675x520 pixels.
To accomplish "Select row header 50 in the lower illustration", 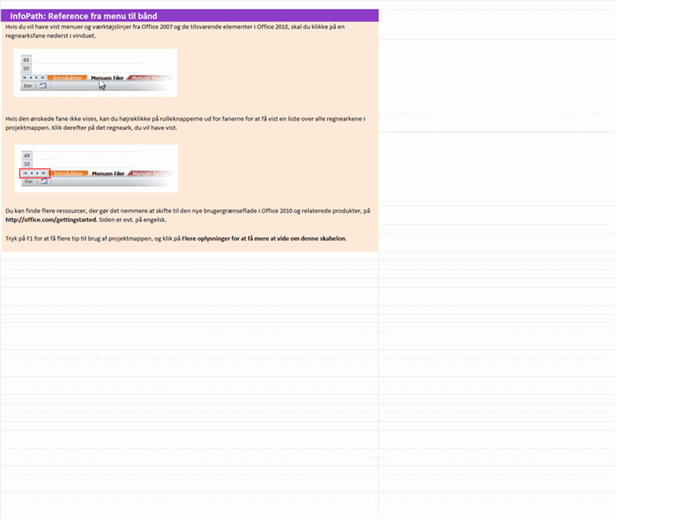I will pos(28,164).
